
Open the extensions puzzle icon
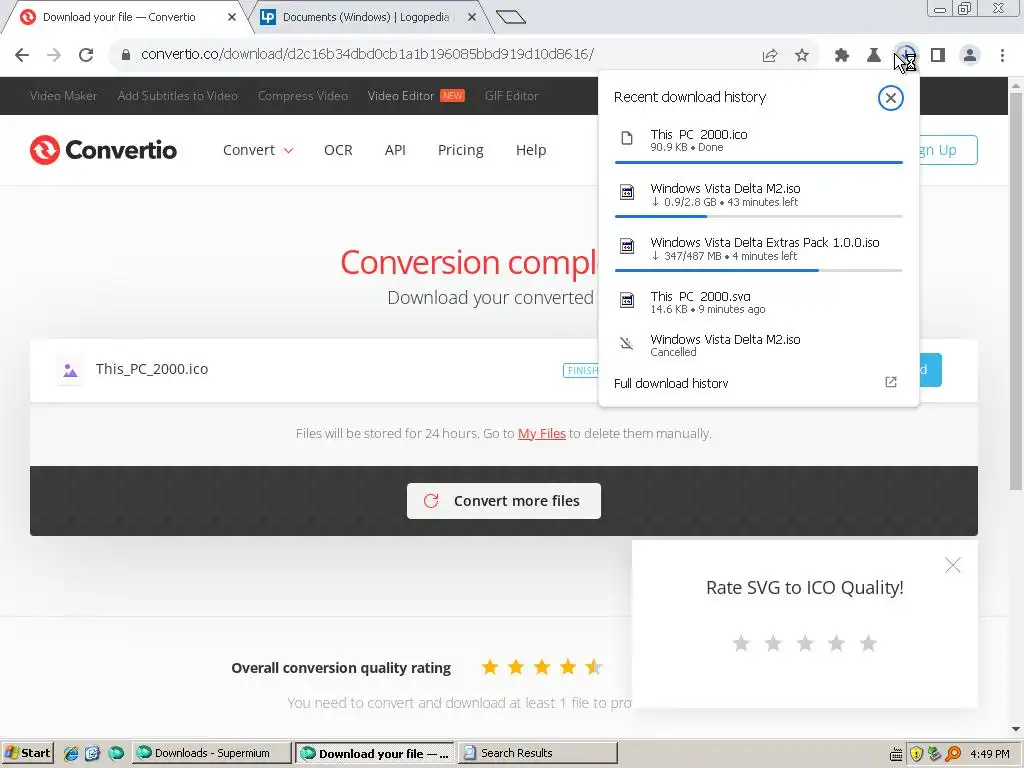pos(842,56)
